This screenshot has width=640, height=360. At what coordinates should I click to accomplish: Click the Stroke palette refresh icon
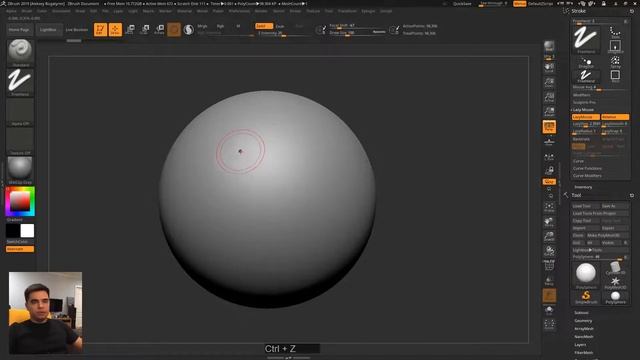(x=631, y=11)
